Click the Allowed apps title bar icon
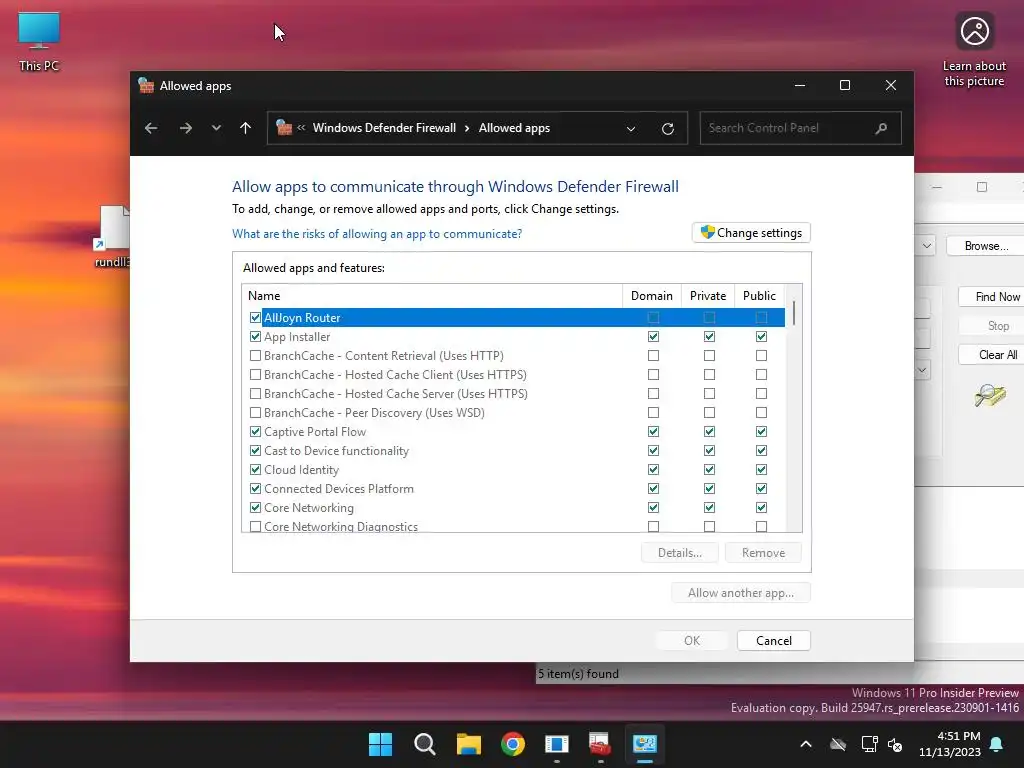Viewport: 1024px width, 768px height. click(x=146, y=86)
